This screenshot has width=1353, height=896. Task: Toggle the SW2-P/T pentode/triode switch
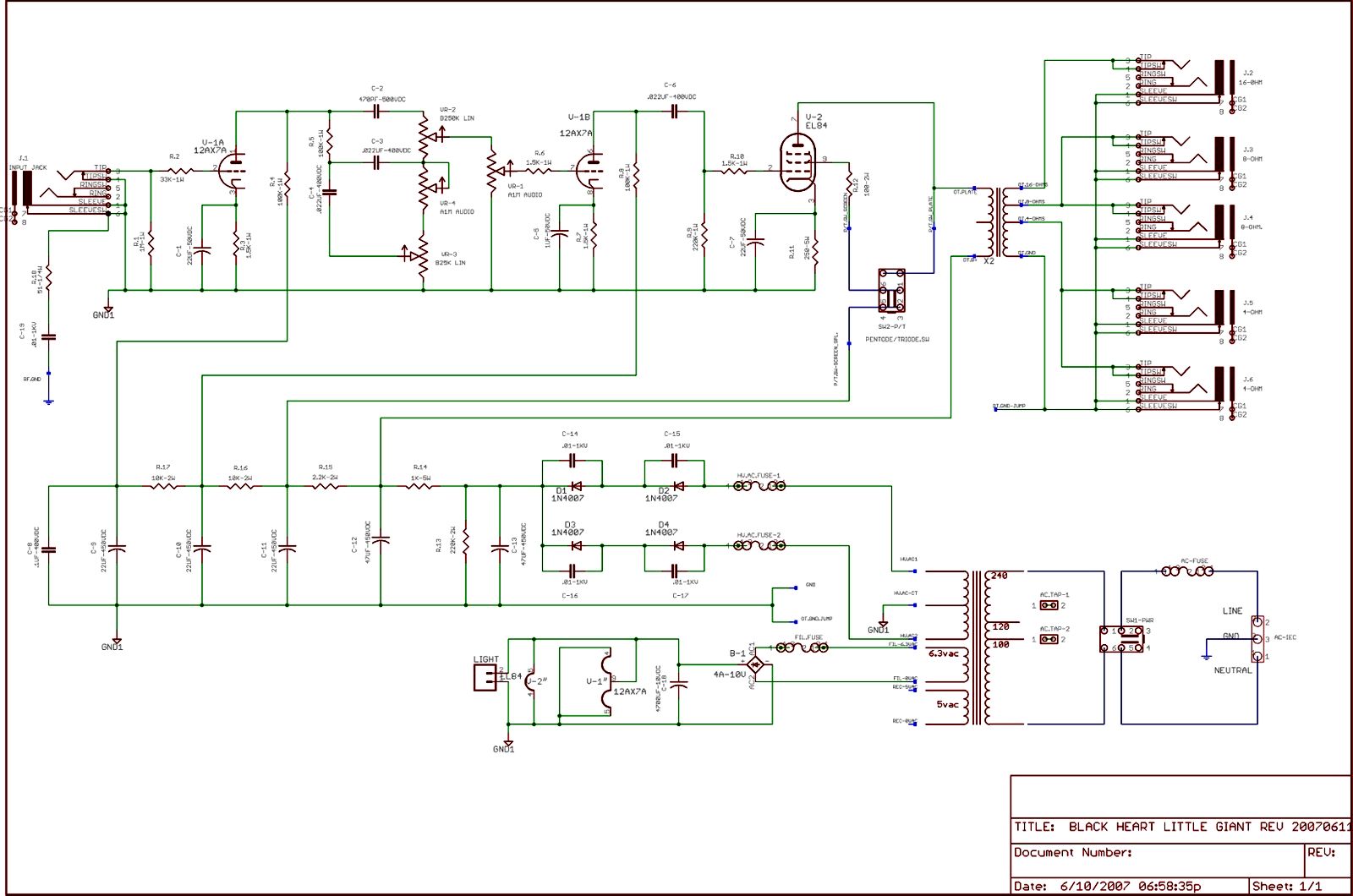tap(891, 292)
